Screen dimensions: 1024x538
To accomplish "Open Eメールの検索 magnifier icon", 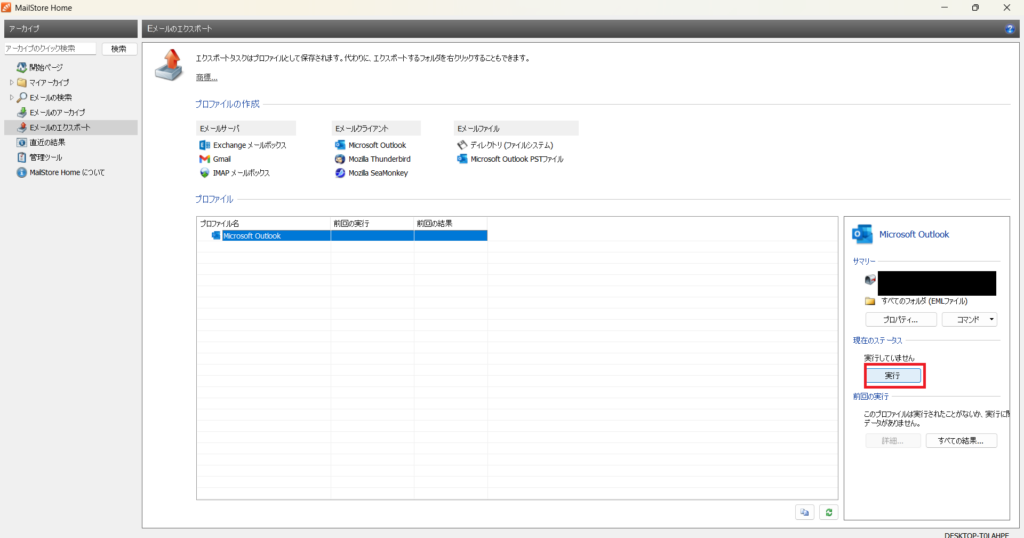I will pyautogui.click(x=22, y=97).
